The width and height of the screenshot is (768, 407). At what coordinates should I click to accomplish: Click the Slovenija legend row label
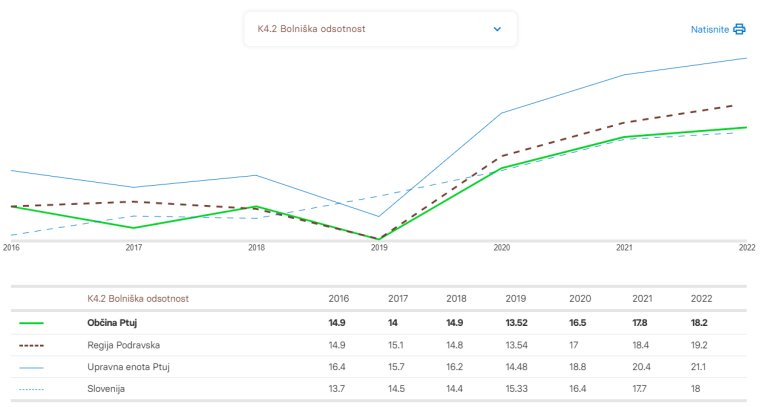tap(107, 389)
